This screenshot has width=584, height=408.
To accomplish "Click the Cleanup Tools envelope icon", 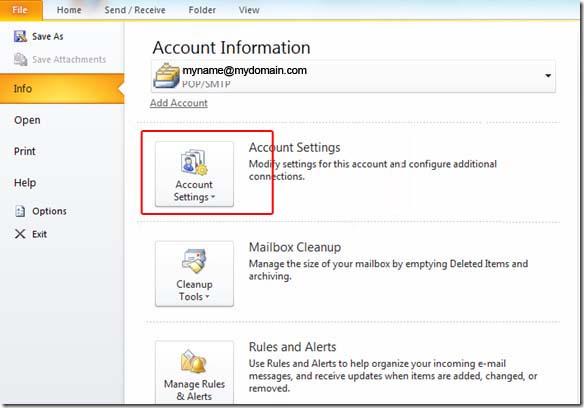I will 194,262.
